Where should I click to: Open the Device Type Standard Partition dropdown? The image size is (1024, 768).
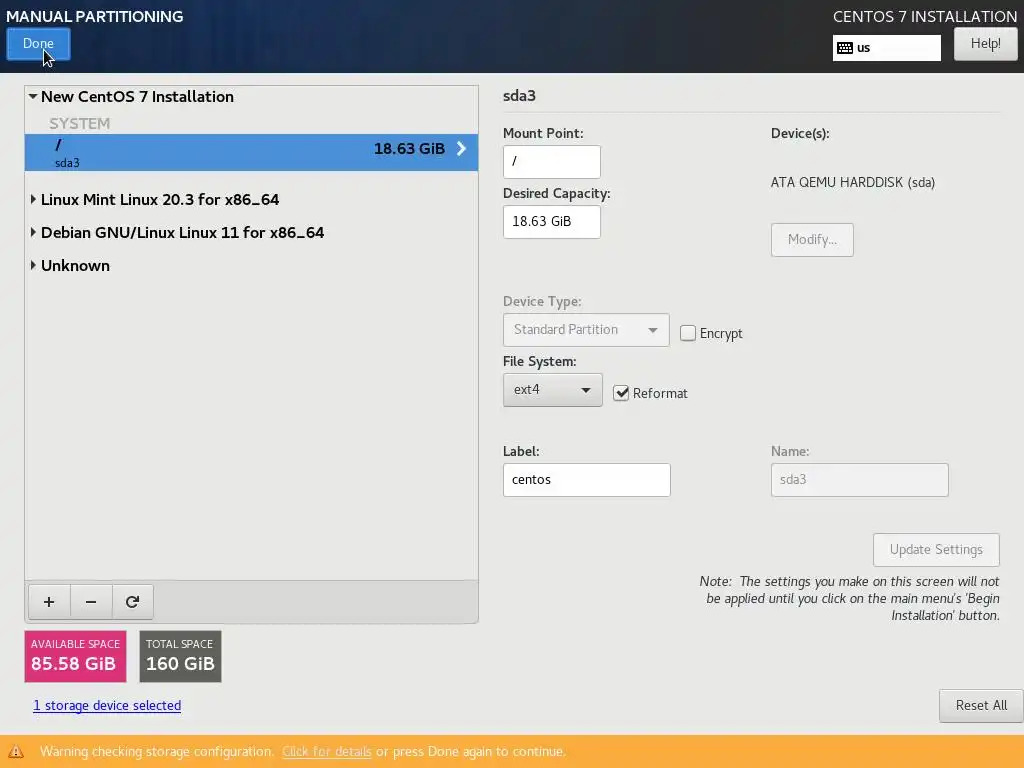click(x=586, y=330)
